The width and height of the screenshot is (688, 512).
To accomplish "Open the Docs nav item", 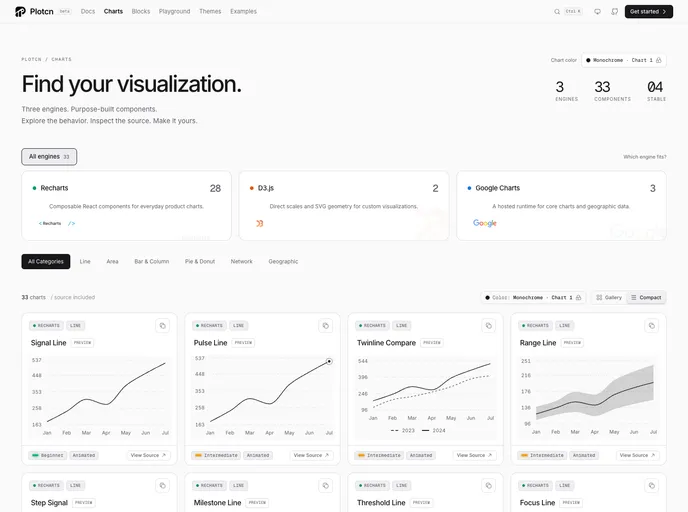I will (88, 11).
